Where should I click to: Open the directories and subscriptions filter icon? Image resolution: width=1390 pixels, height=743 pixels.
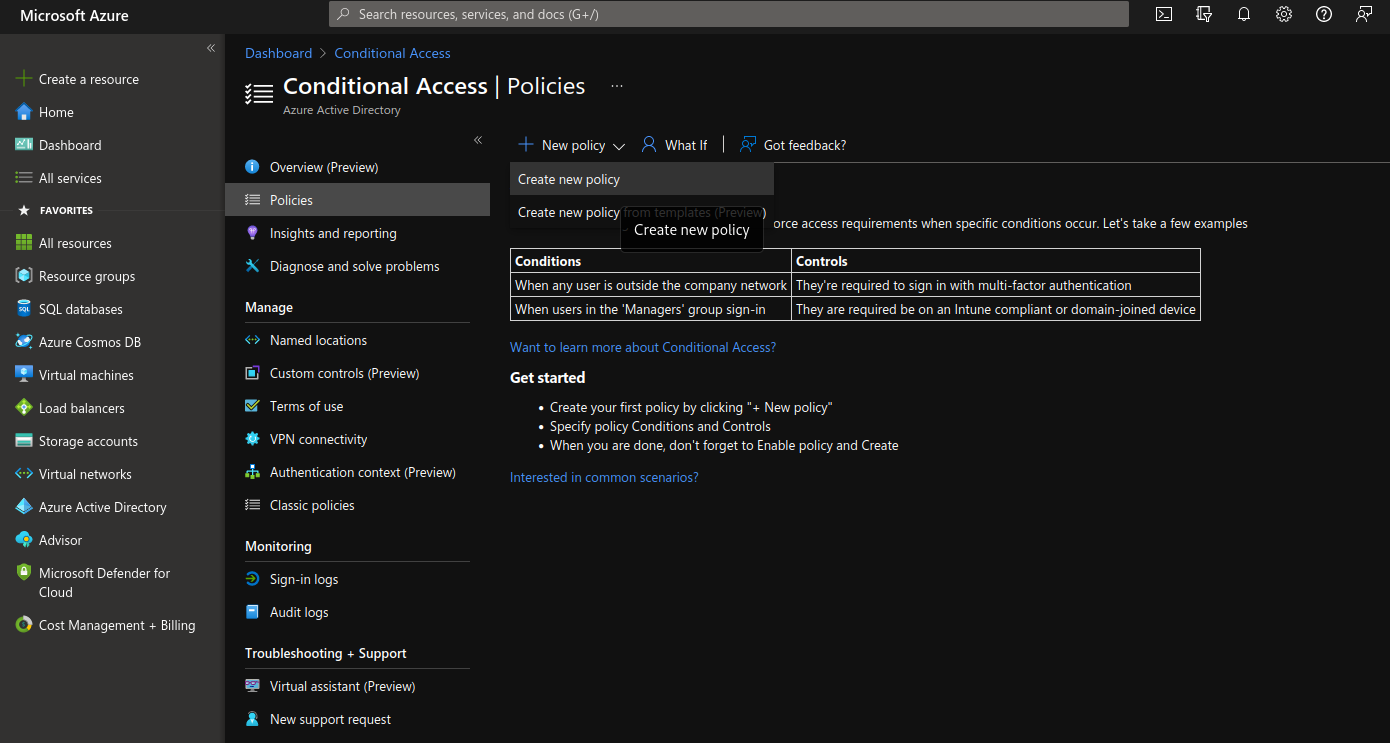pyautogui.click(x=1204, y=14)
